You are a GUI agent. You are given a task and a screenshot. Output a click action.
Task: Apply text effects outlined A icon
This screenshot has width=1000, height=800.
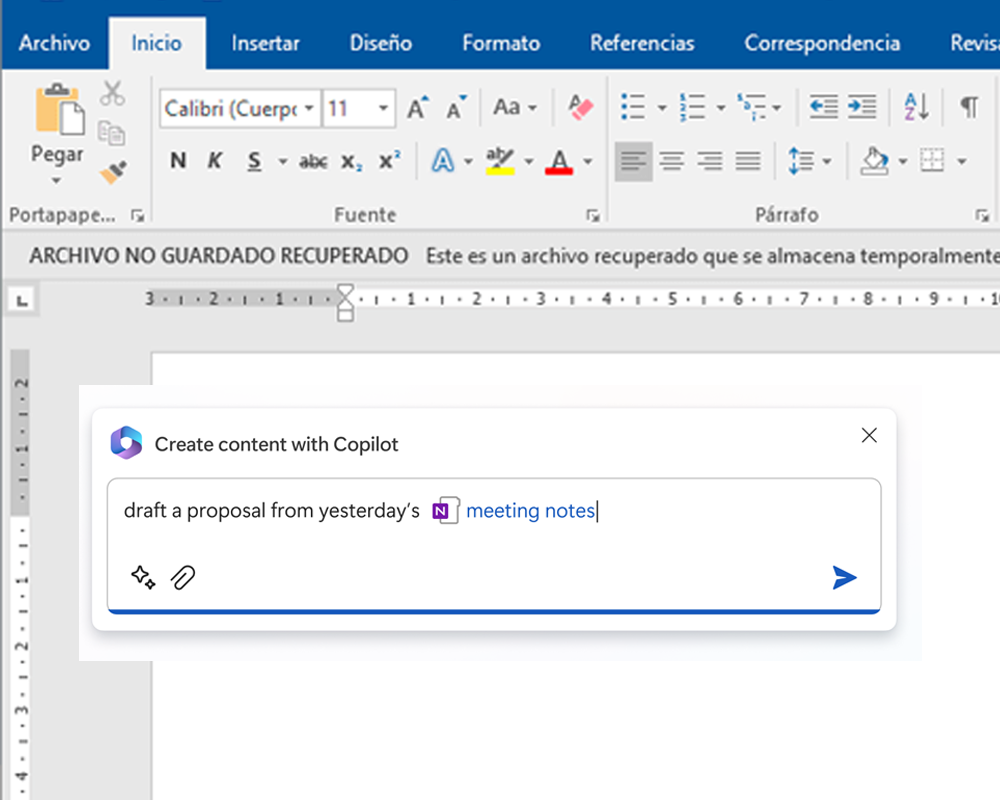coord(443,161)
